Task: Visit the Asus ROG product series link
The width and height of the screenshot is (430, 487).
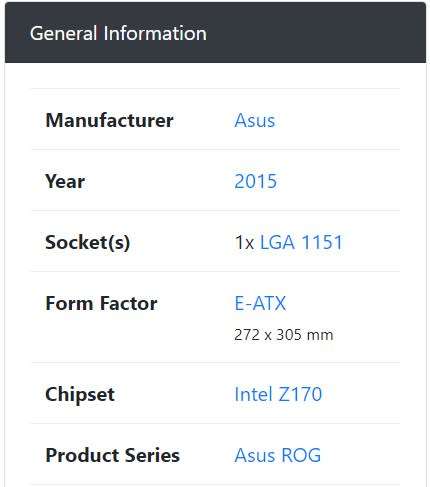Action: (278, 455)
